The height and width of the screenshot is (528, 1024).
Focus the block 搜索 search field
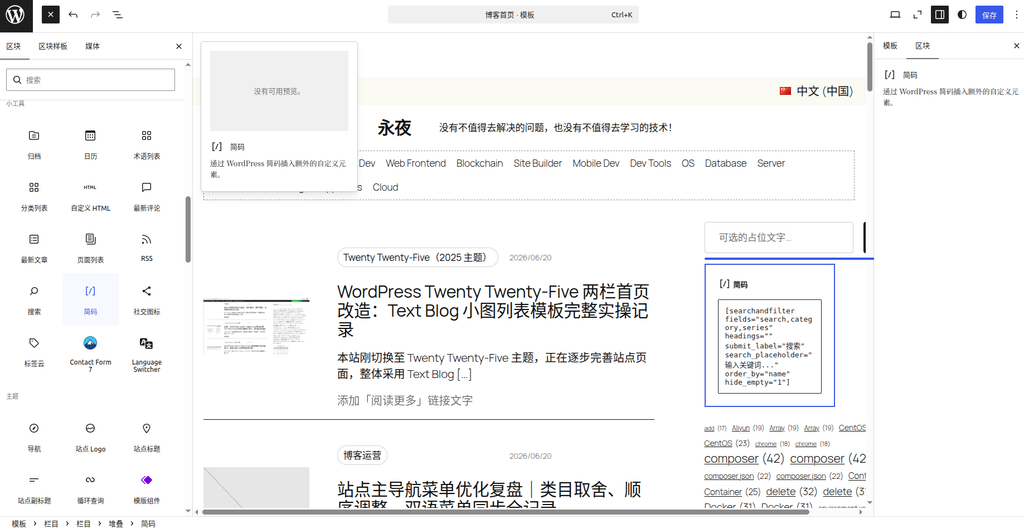[x=91, y=80]
